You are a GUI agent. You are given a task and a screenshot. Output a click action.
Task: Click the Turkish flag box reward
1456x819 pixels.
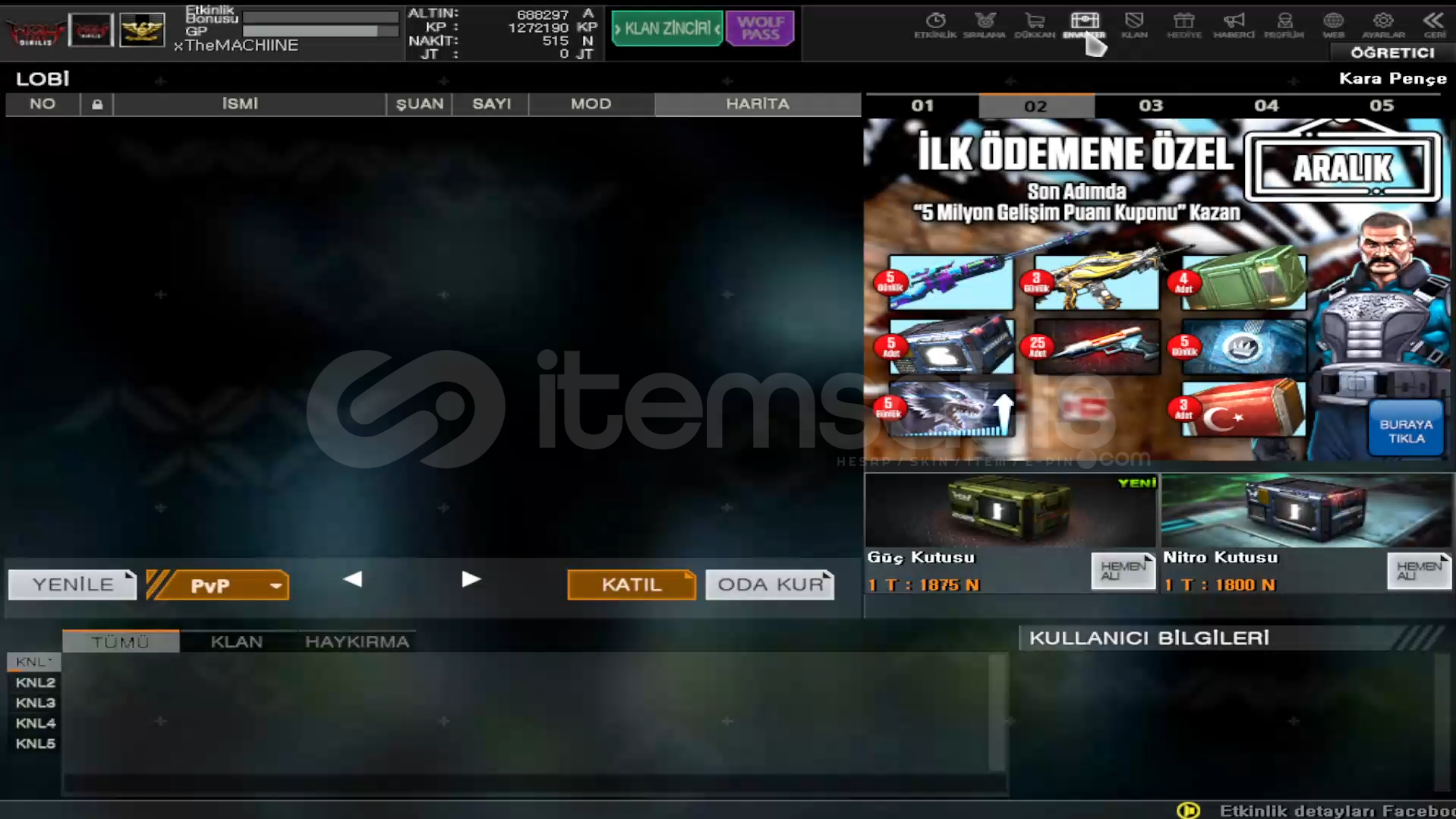[1243, 408]
